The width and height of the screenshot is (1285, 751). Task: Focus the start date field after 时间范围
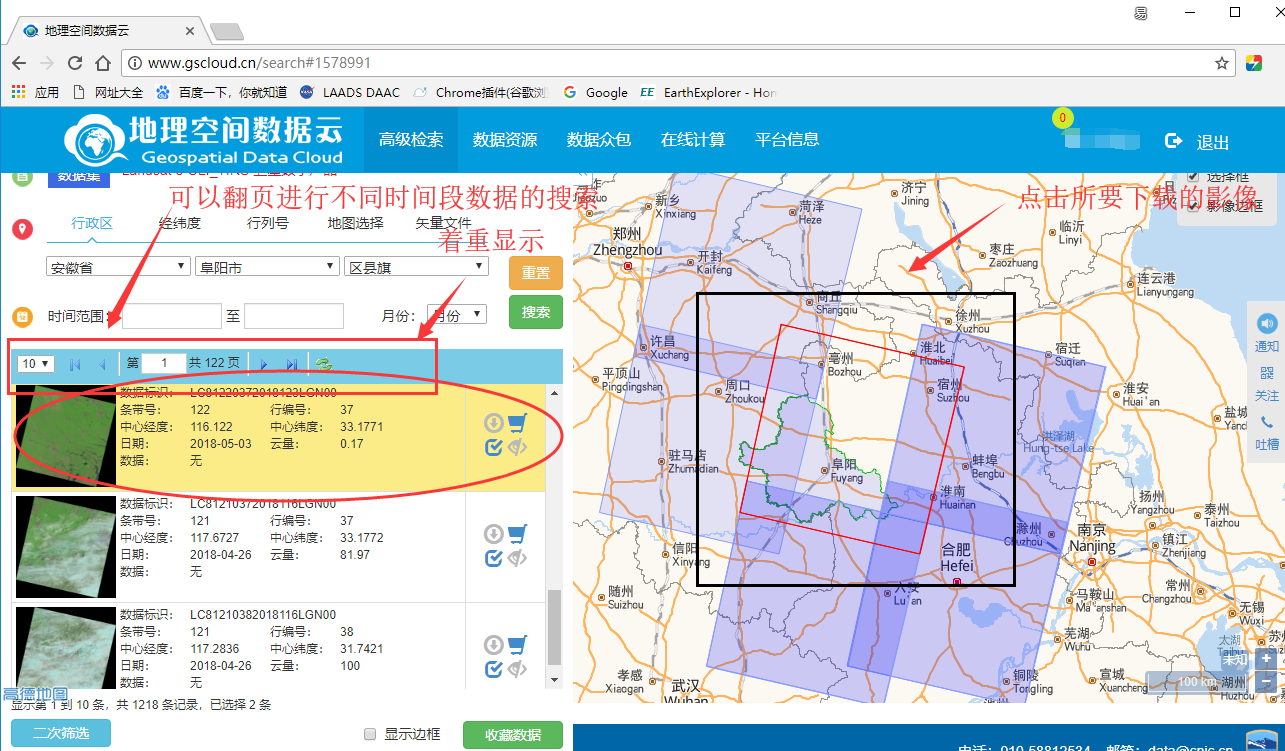(x=171, y=316)
